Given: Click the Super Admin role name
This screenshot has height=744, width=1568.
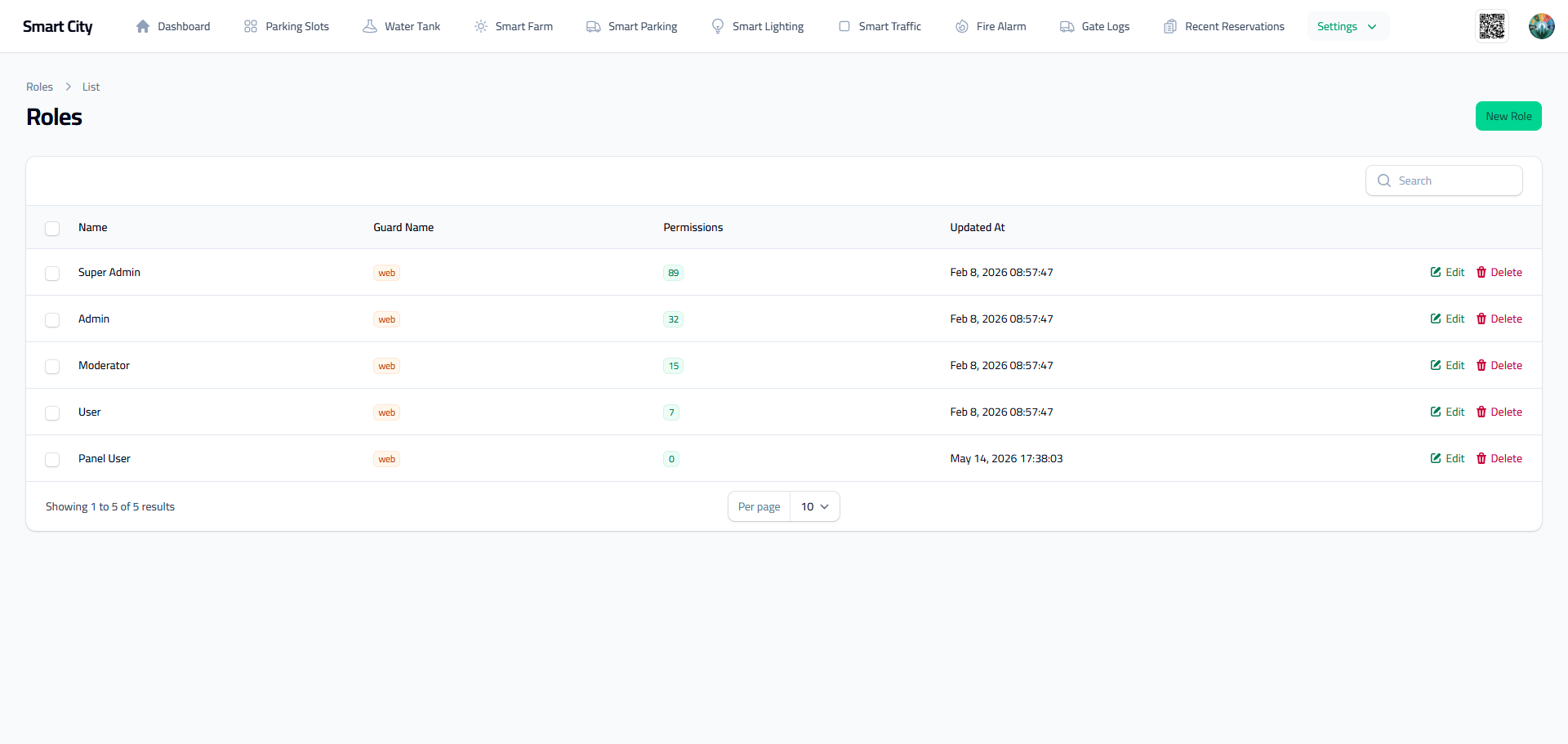Looking at the screenshot, I should (x=109, y=272).
